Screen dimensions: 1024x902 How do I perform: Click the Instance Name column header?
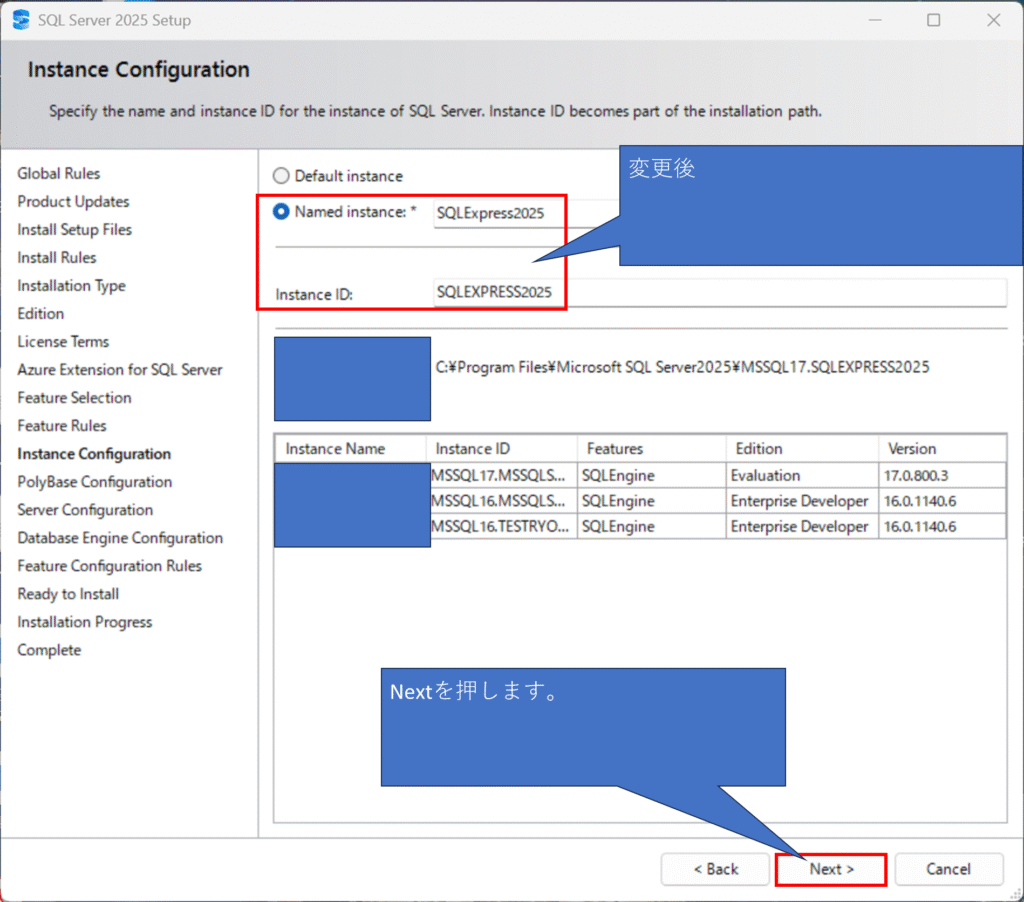(x=351, y=449)
